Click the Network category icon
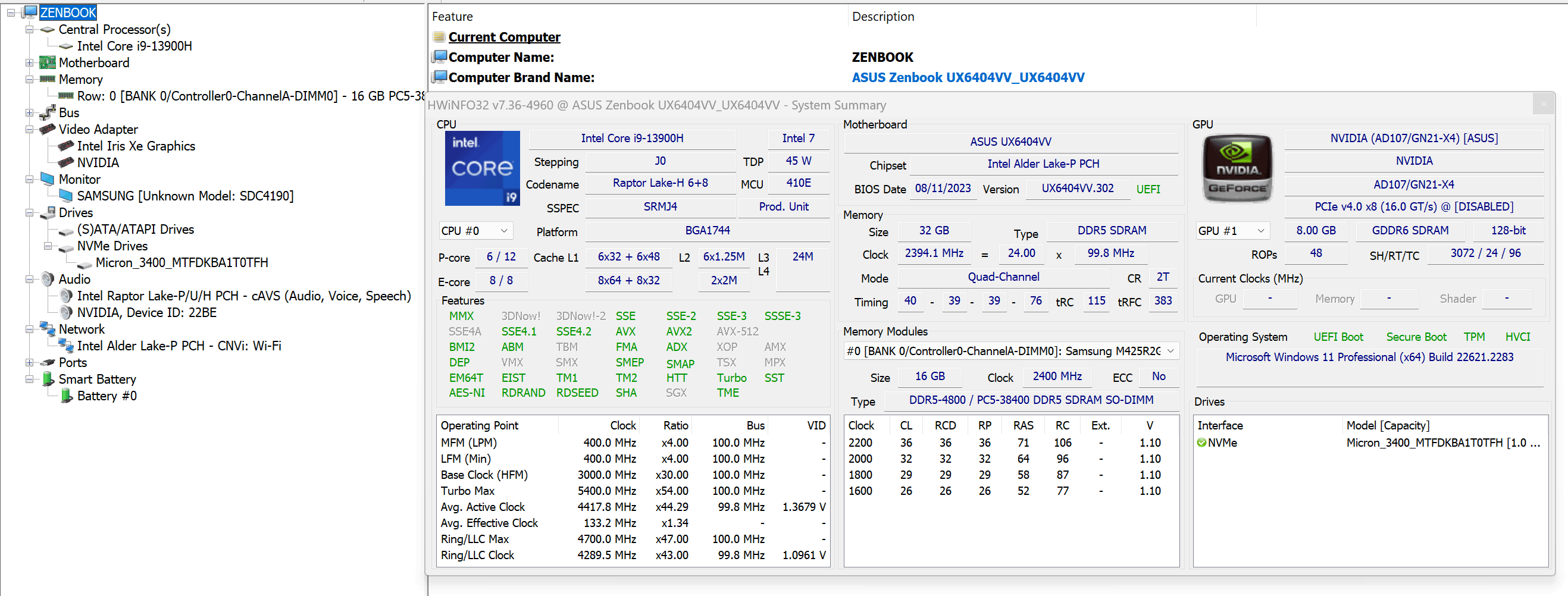 tap(48, 329)
